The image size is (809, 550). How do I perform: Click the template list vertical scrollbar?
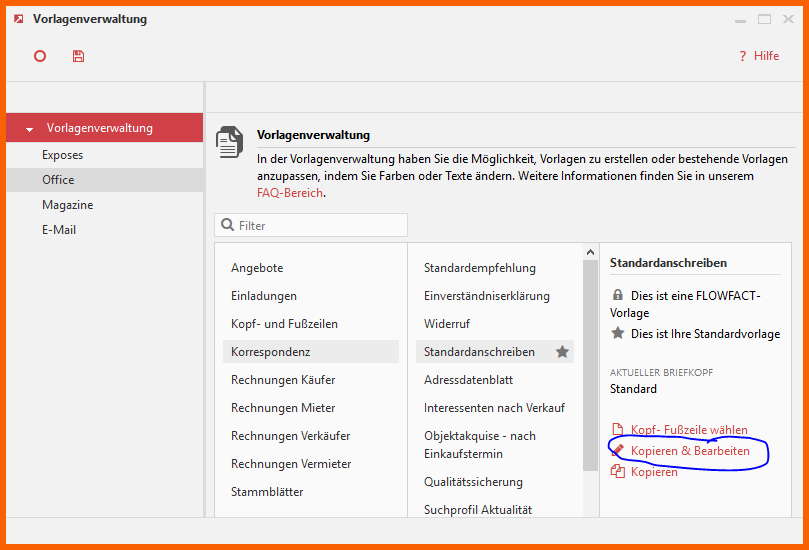(590, 380)
